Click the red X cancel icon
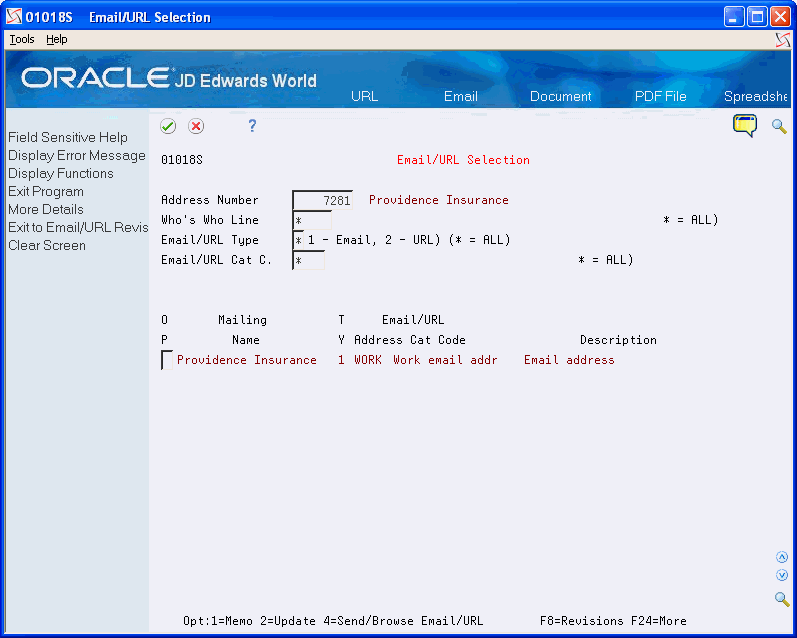The height and width of the screenshot is (638, 797). click(196, 126)
